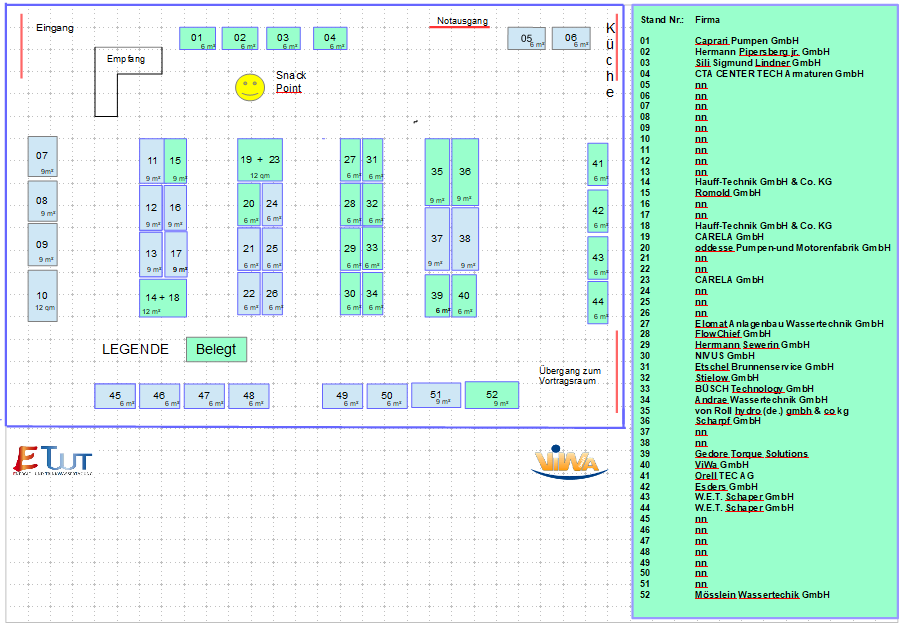Screen dimensions: 905x630
Task: Click BÜSCH Technology GmbH entry
Action: (x=754, y=389)
